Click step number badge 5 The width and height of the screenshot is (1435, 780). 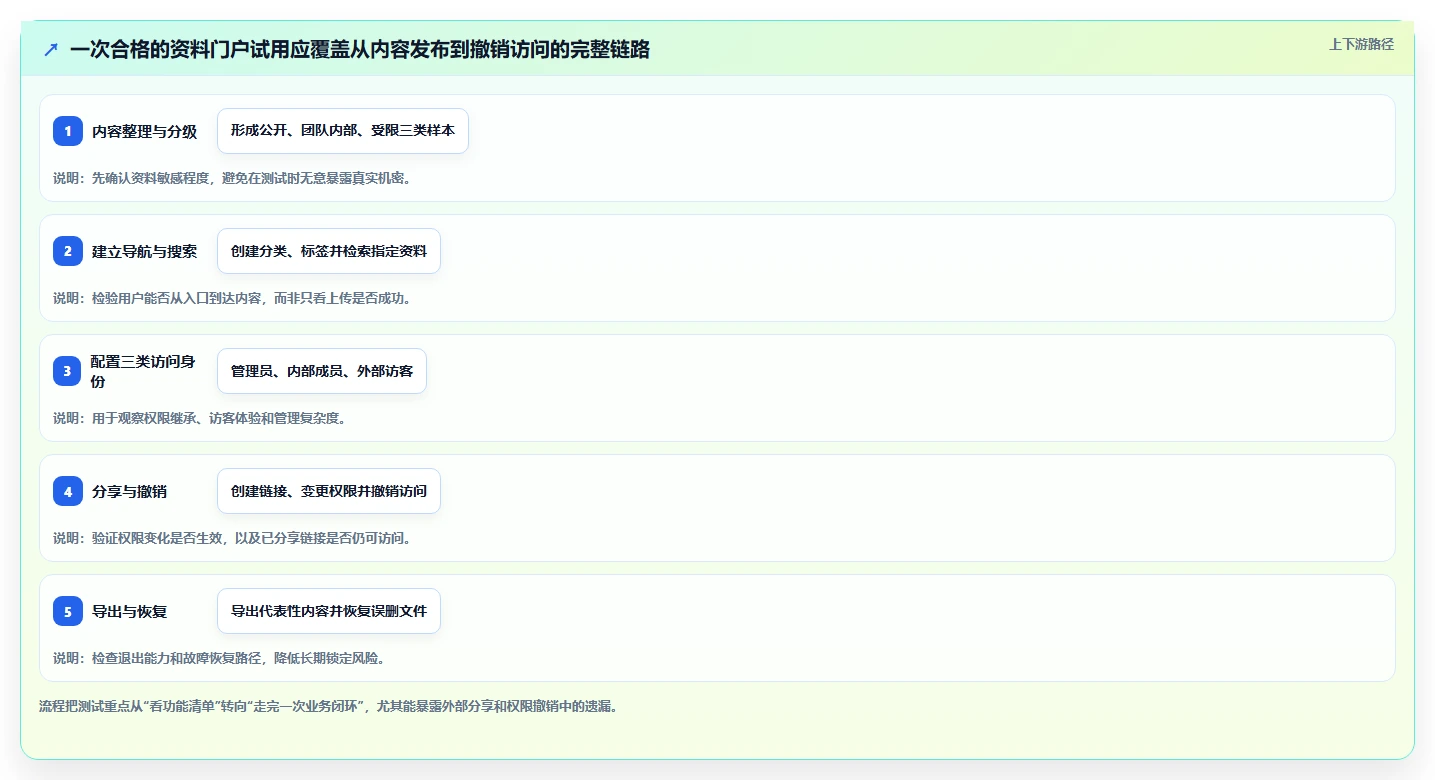click(x=68, y=611)
